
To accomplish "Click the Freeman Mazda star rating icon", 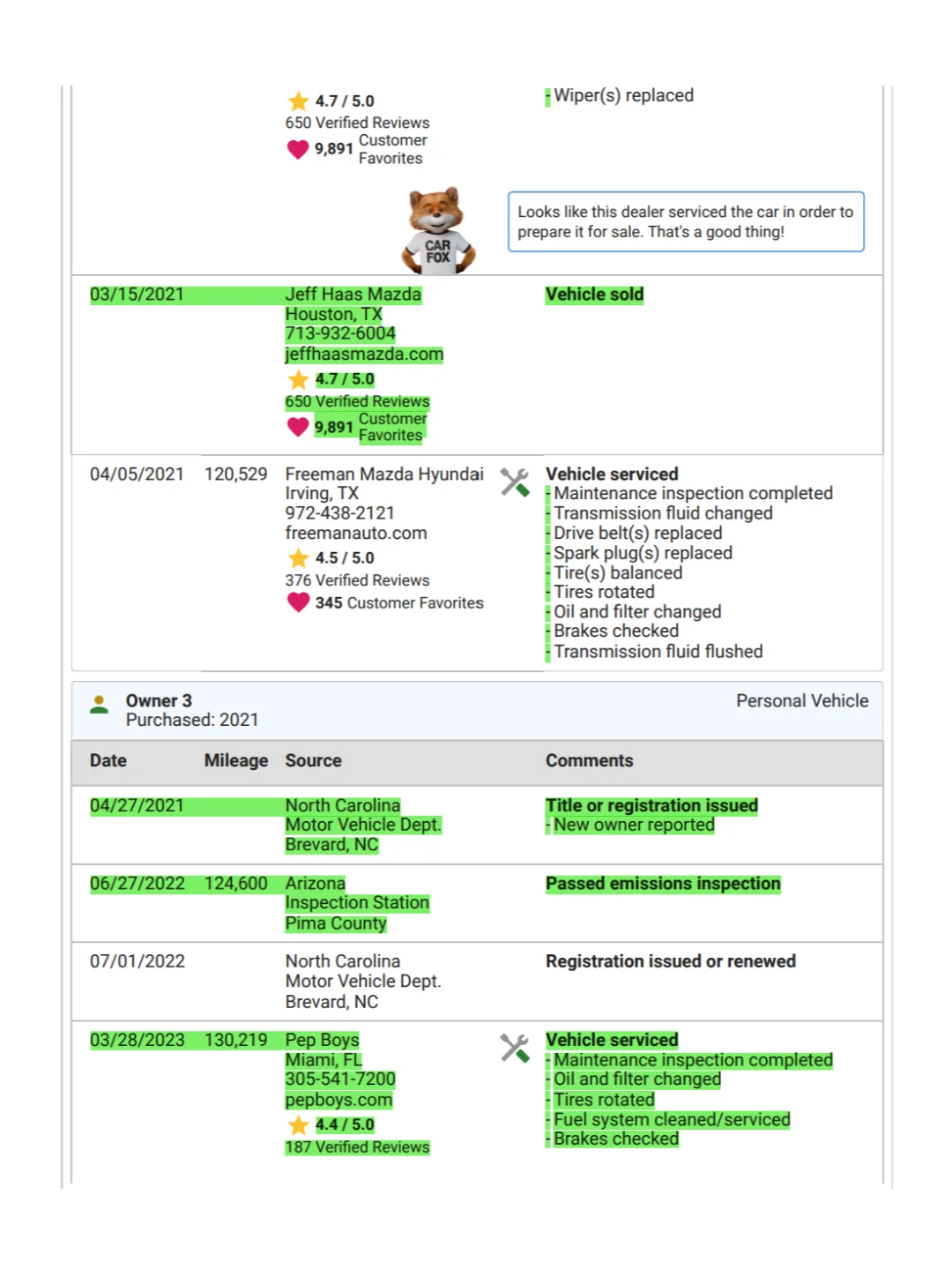I will point(298,558).
